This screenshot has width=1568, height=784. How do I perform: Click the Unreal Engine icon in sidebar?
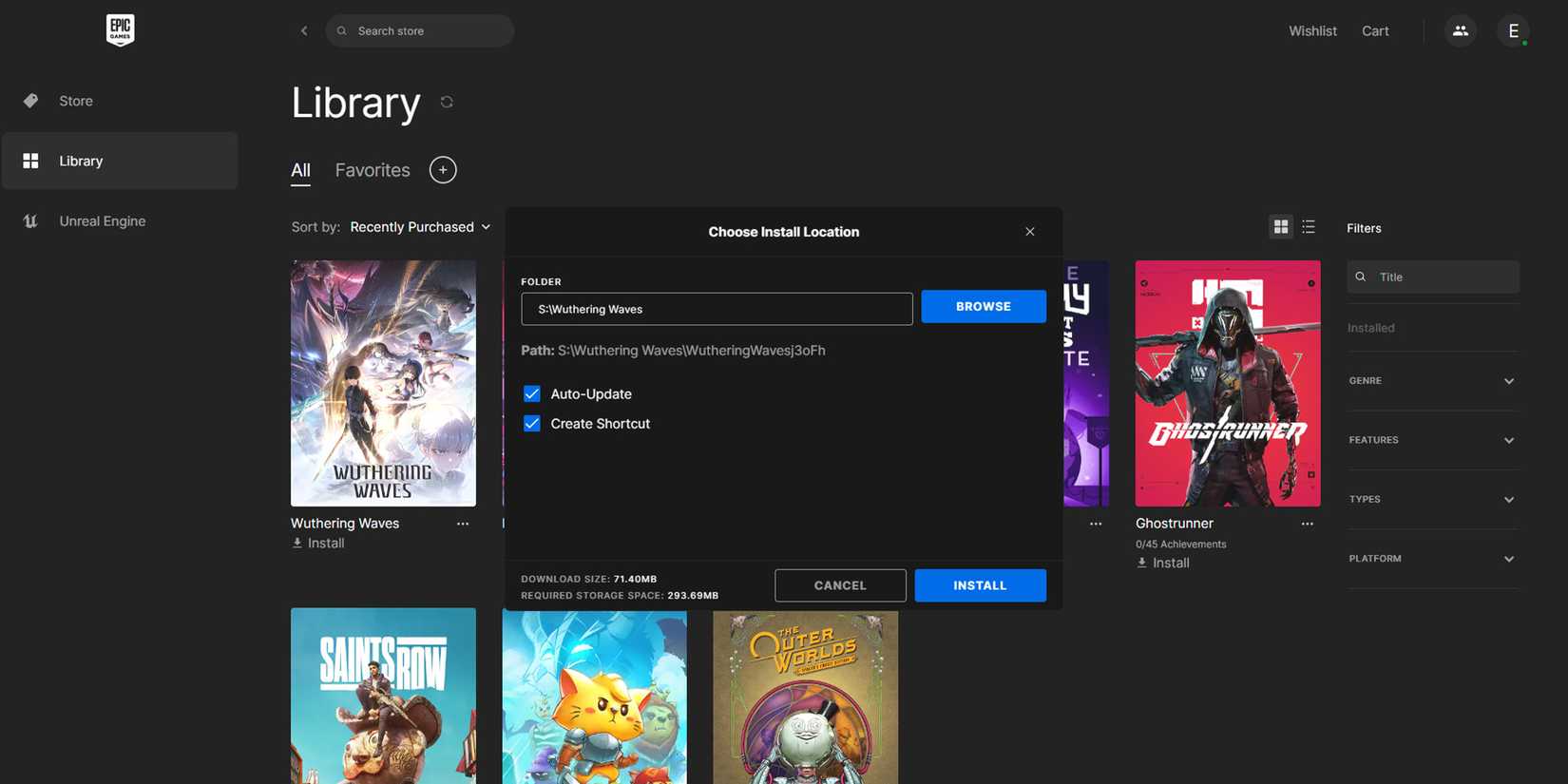(30, 220)
